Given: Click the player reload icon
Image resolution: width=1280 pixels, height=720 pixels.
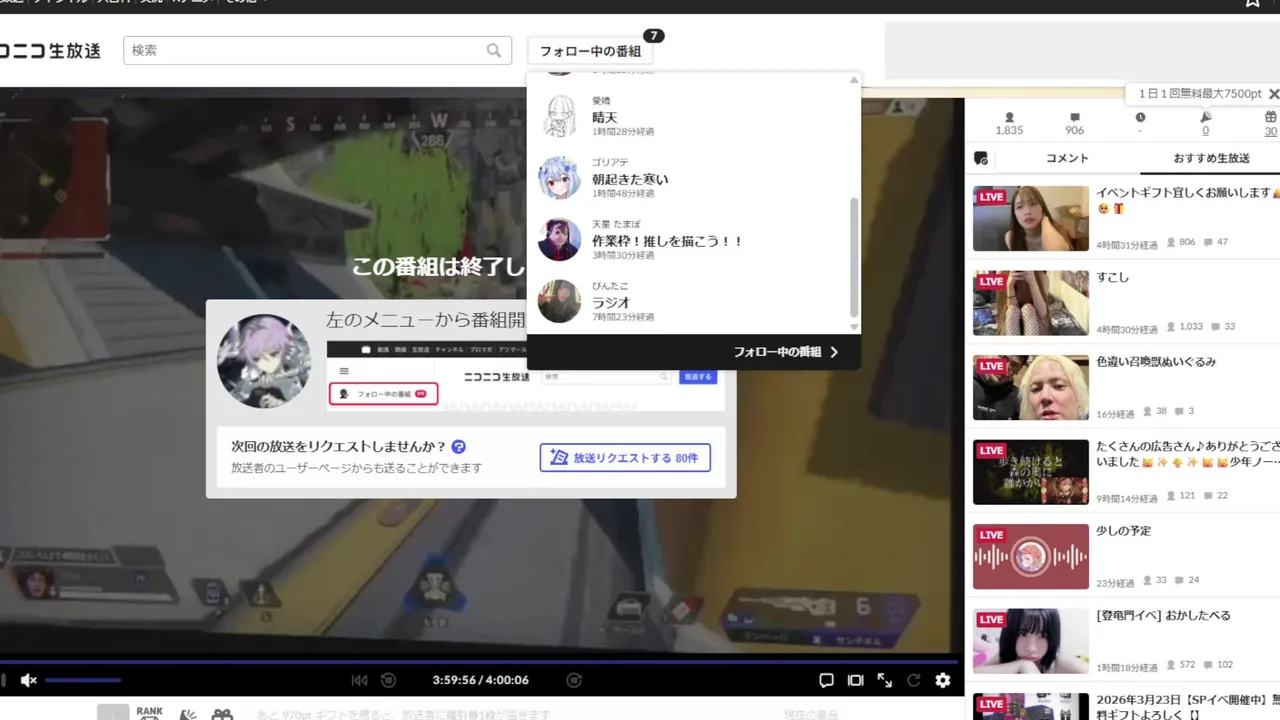Looking at the screenshot, I should point(913,680).
